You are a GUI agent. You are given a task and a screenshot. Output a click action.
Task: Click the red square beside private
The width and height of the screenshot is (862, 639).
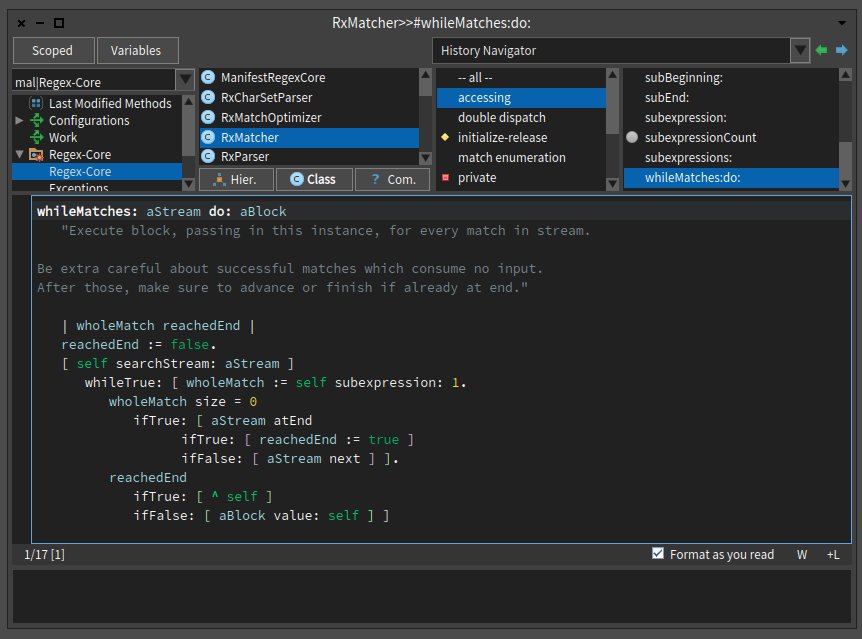point(445,178)
